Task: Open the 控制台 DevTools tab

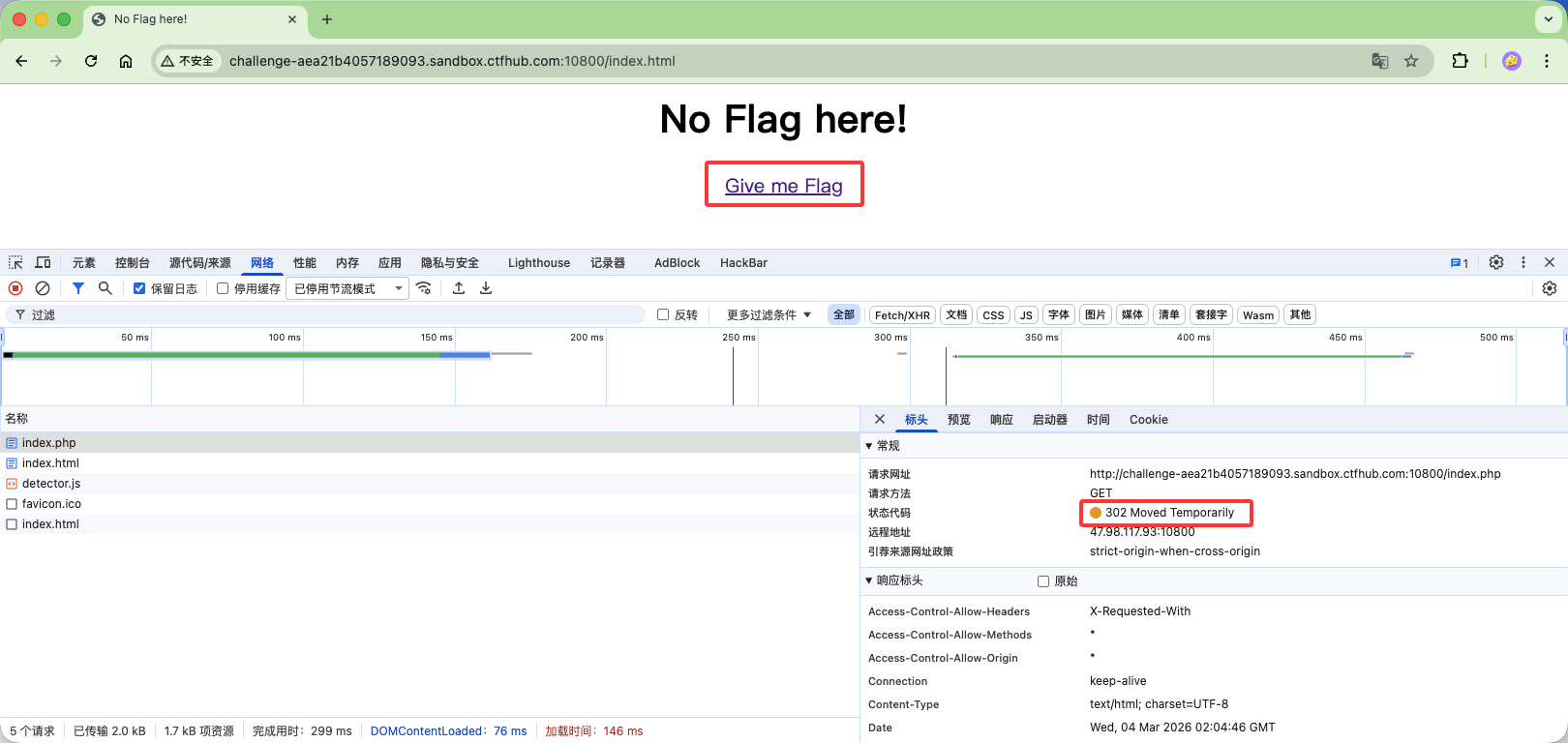Action: coord(132,263)
